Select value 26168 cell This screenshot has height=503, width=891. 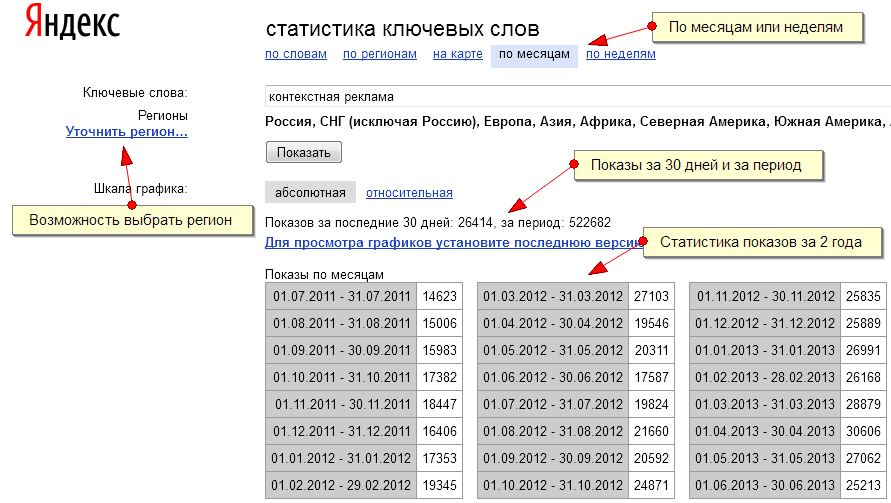pos(863,377)
